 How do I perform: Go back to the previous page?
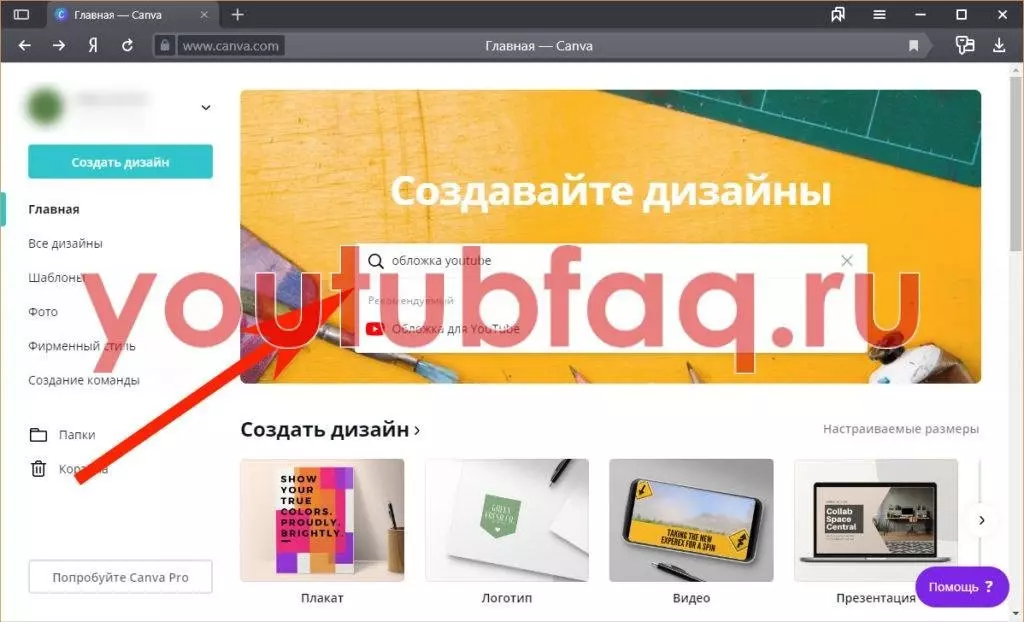(25, 45)
